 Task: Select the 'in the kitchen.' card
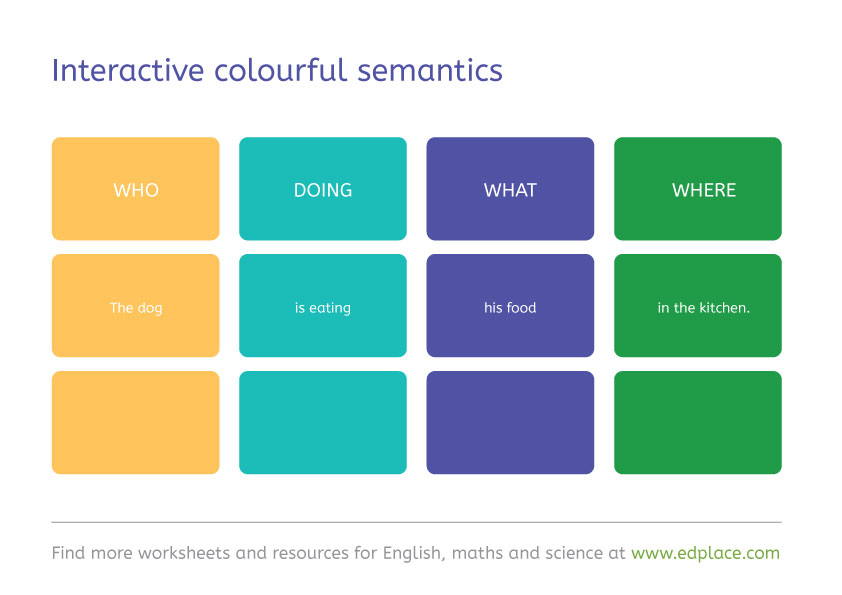(x=697, y=306)
